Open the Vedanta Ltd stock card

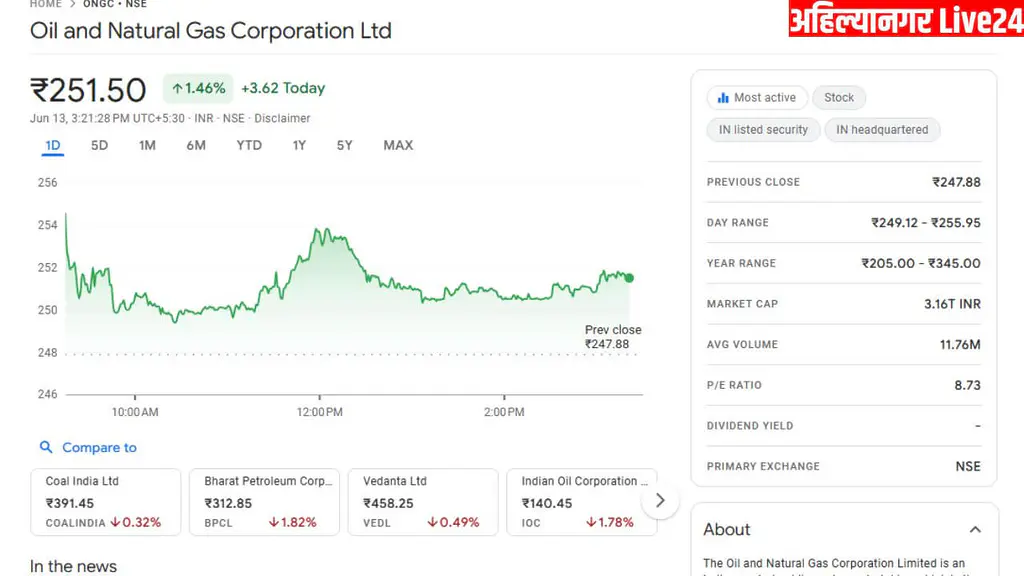422,501
